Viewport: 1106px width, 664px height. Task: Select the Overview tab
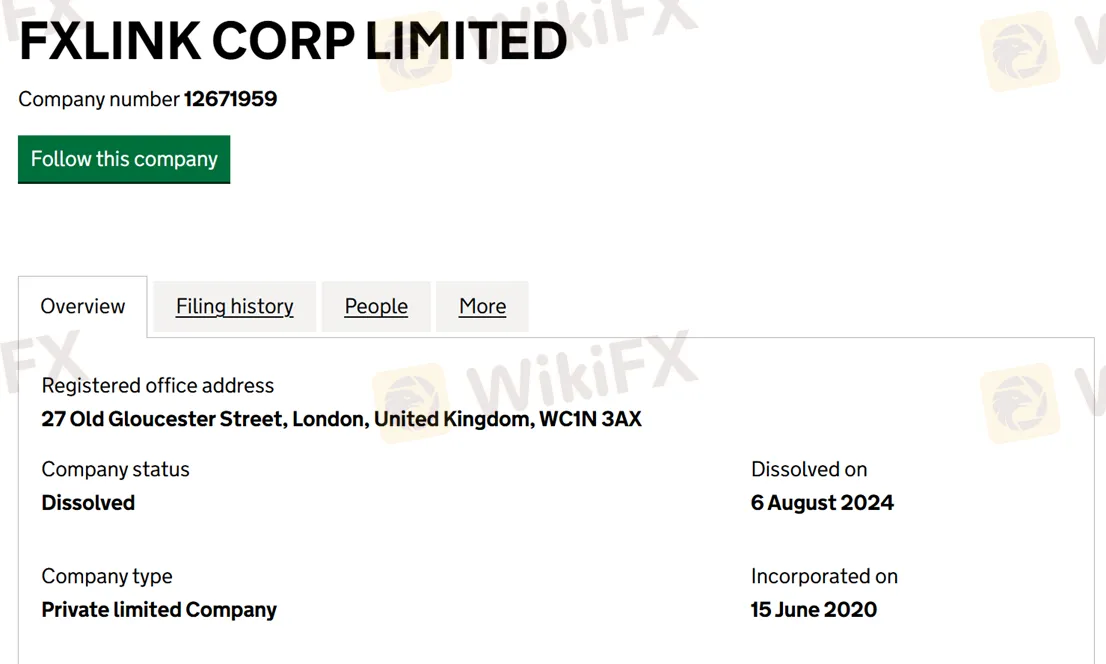point(83,306)
